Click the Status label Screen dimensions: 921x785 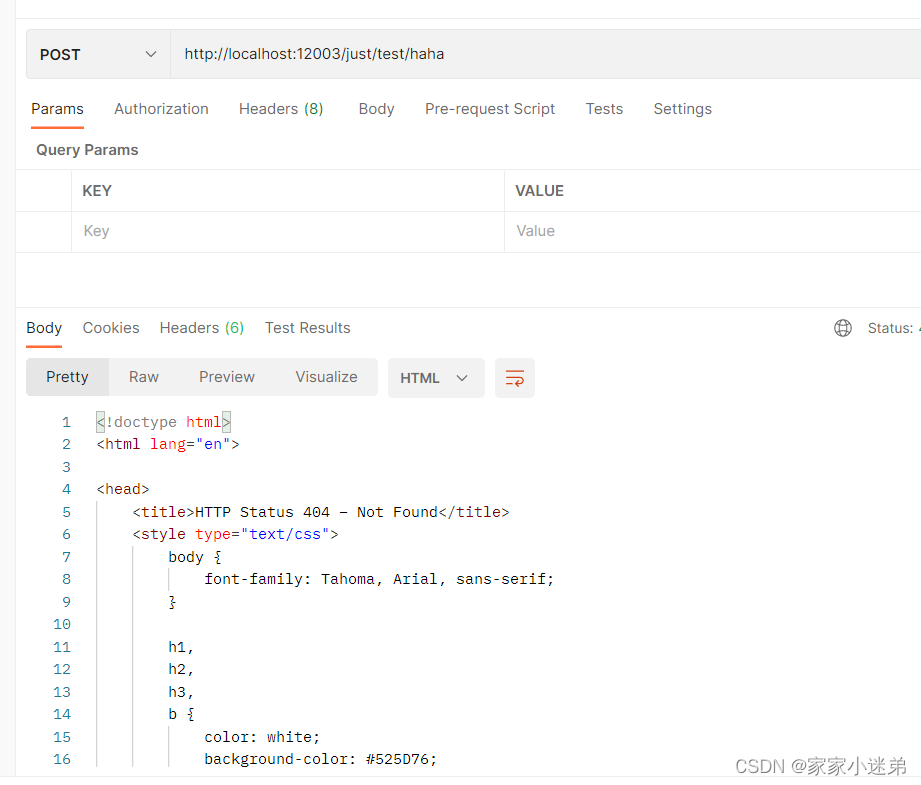click(x=890, y=328)
